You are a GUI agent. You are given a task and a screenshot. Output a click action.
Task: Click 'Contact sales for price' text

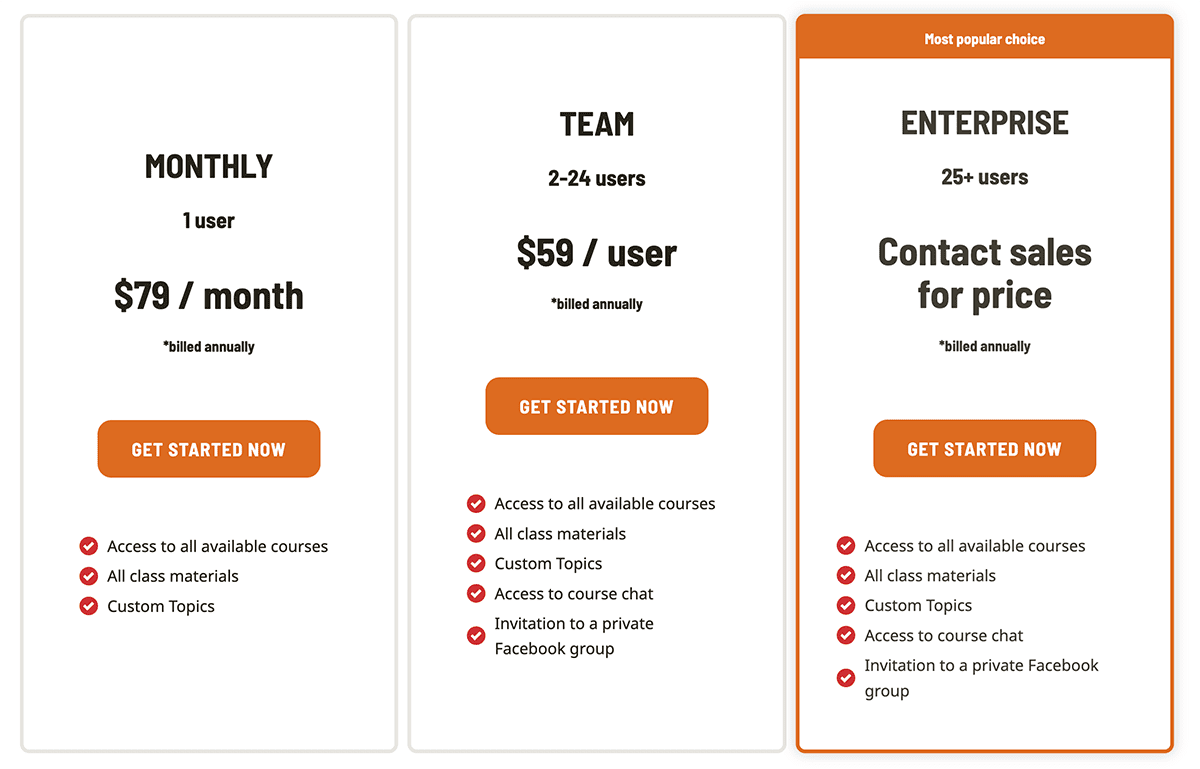coord(984,273)
